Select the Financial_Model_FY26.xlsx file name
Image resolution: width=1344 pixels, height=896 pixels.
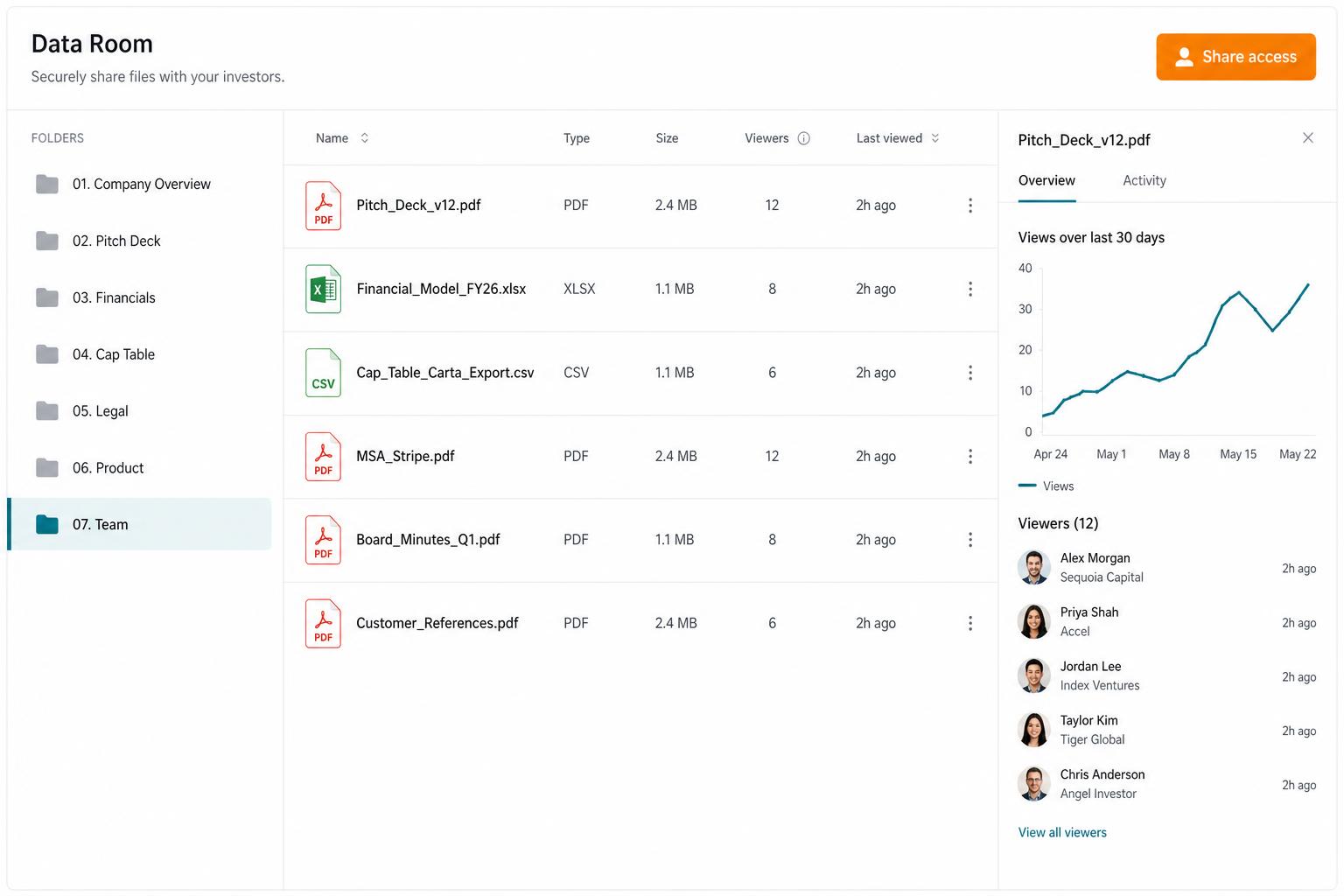[441, 289]
